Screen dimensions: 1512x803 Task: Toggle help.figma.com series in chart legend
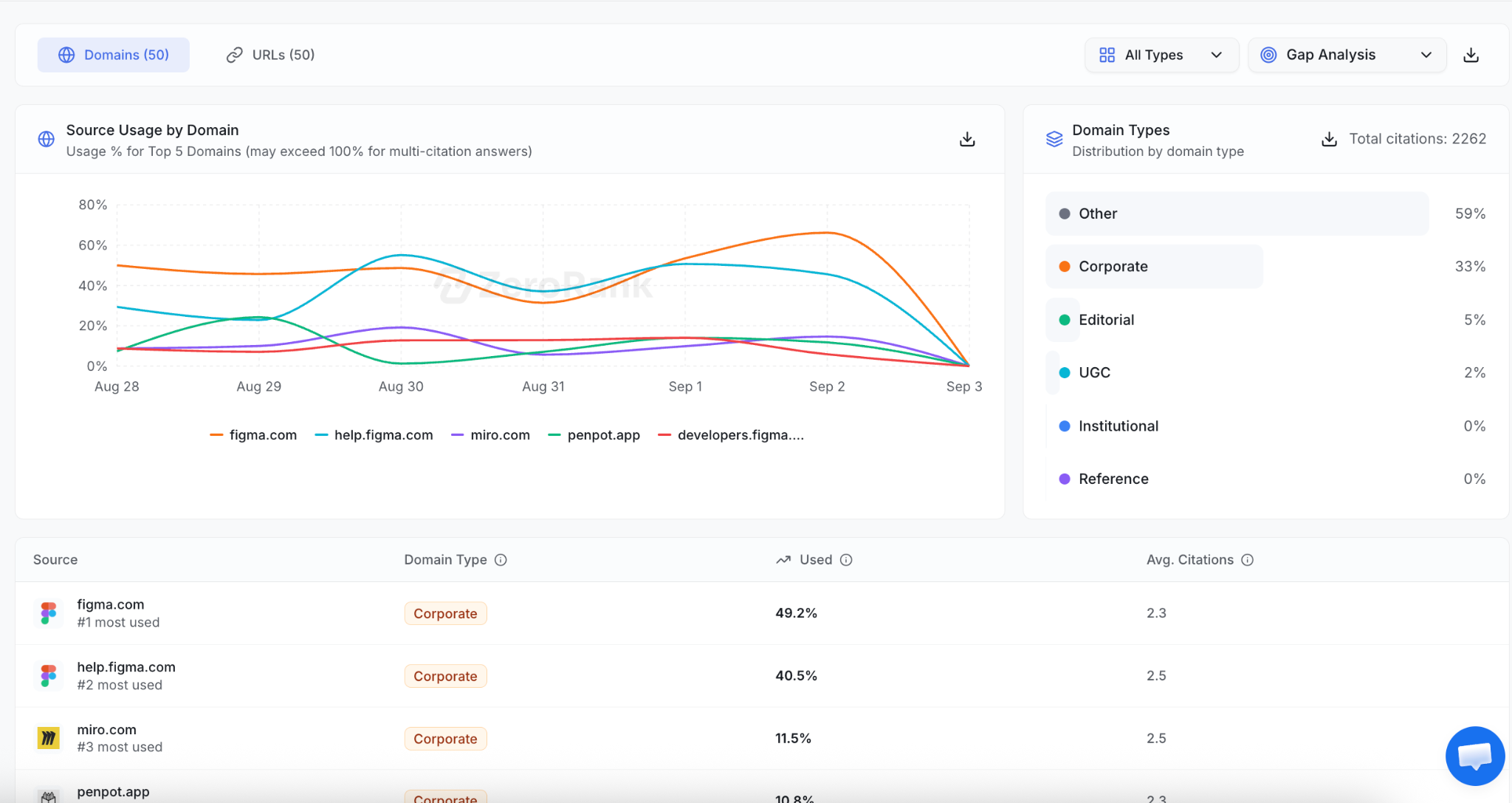[x=374, y=435]
